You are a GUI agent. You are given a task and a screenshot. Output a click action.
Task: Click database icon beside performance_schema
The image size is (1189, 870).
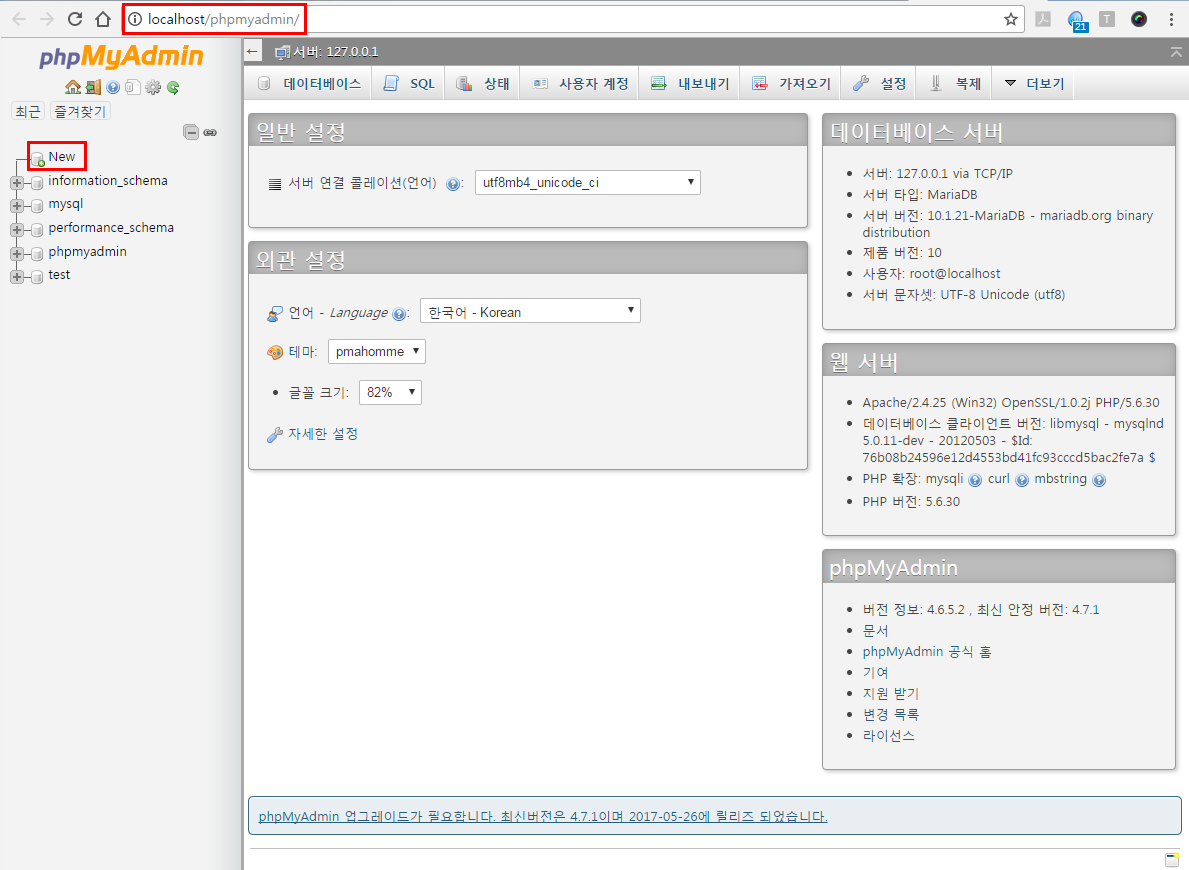pyautogui.click(x=36, y=230)
